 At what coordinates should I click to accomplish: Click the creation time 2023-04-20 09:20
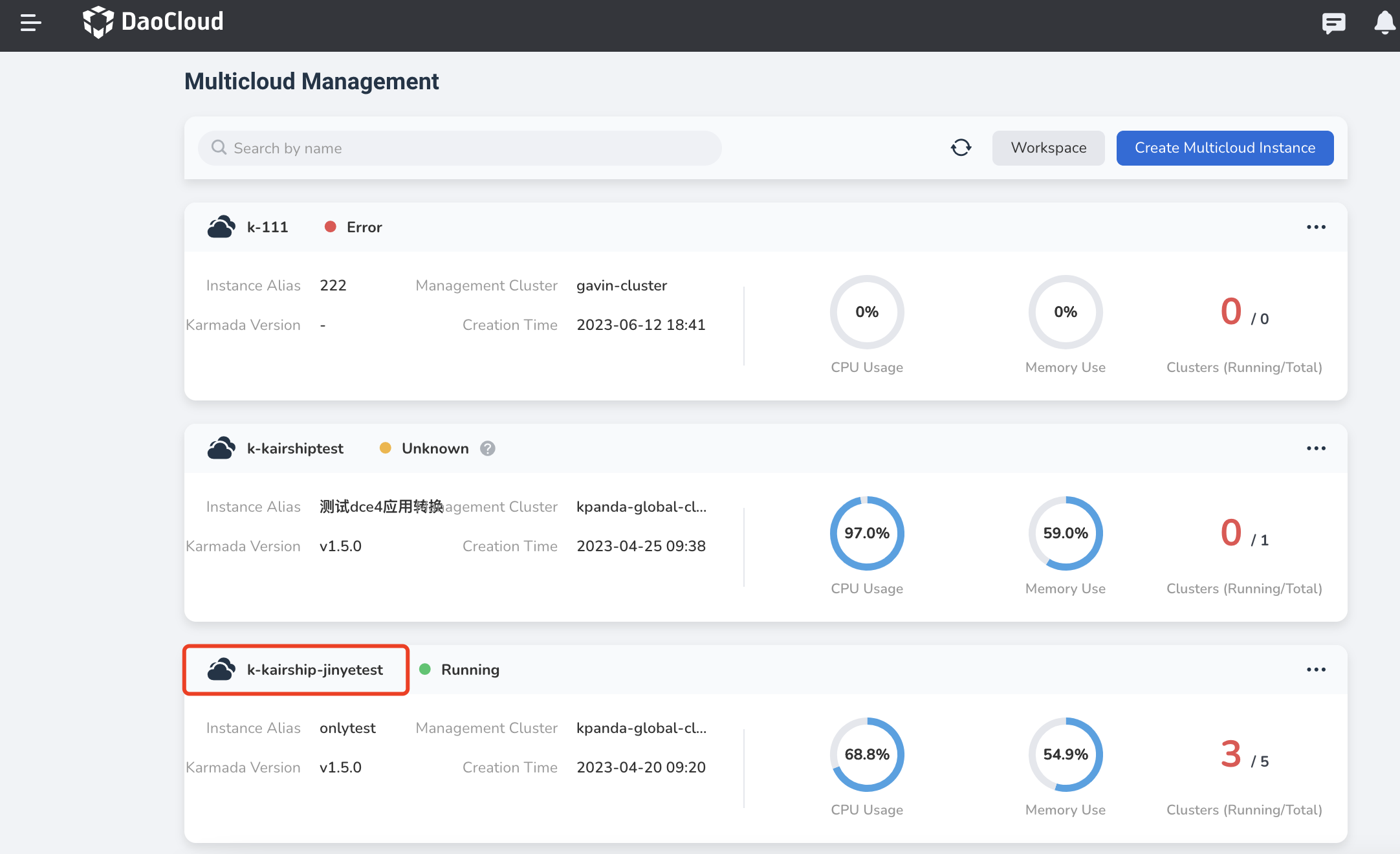click(641, 767)
